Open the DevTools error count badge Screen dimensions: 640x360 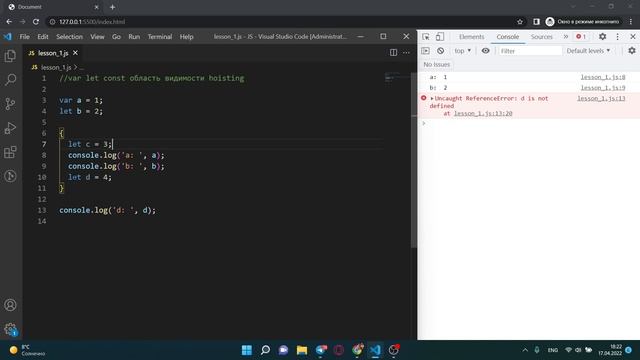[x=581, y=37]
